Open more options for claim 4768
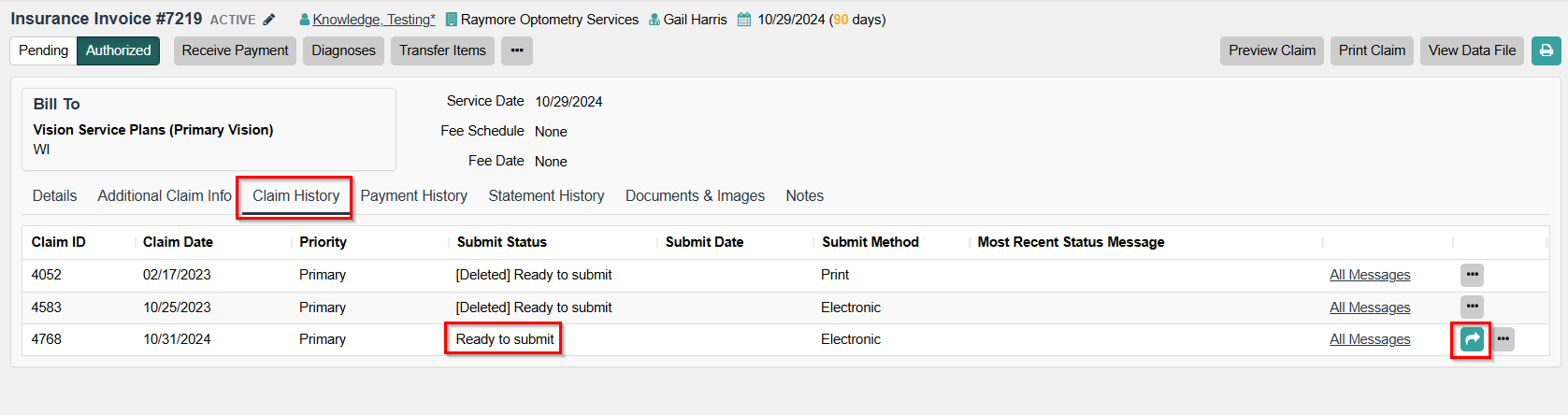The image size is (1568, 415). pyautogui.click(x=1503, y=339)
